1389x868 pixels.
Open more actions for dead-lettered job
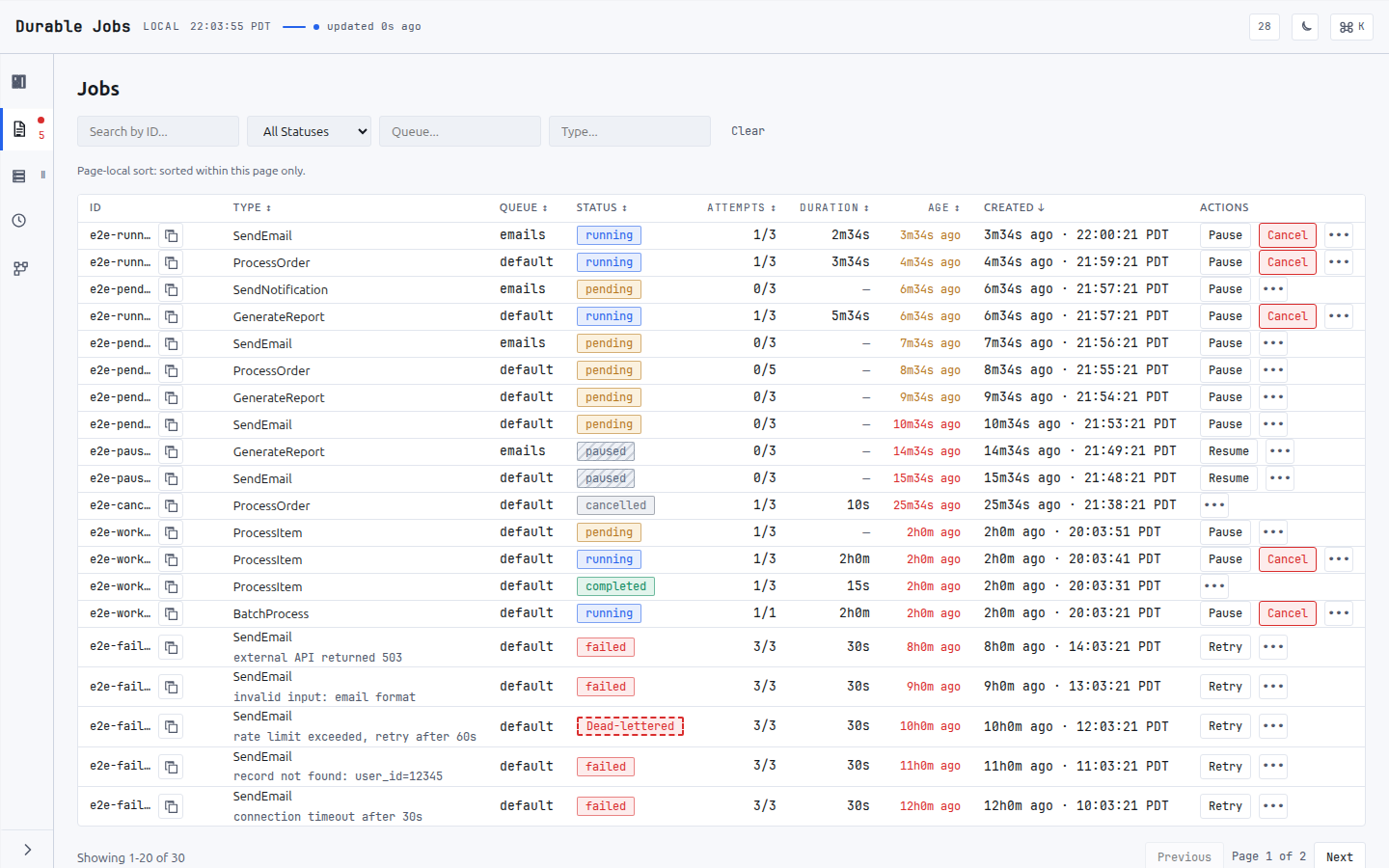click(x=1273, y=726)
